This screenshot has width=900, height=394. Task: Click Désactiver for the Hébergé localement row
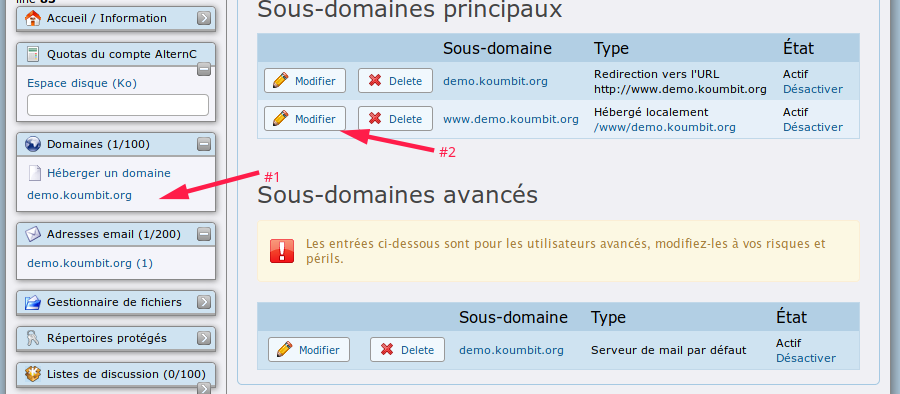[813, 127]
